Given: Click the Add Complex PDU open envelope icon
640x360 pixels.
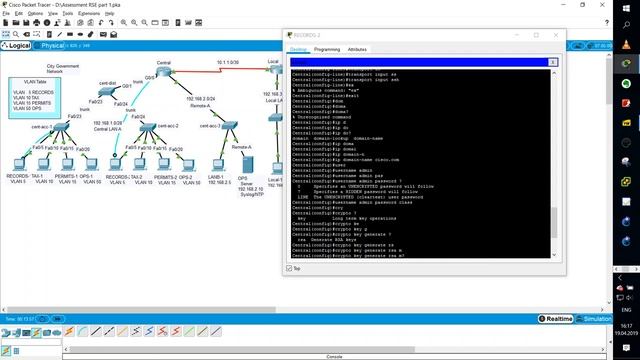Looking at the screenshot, I should [113, 34].
